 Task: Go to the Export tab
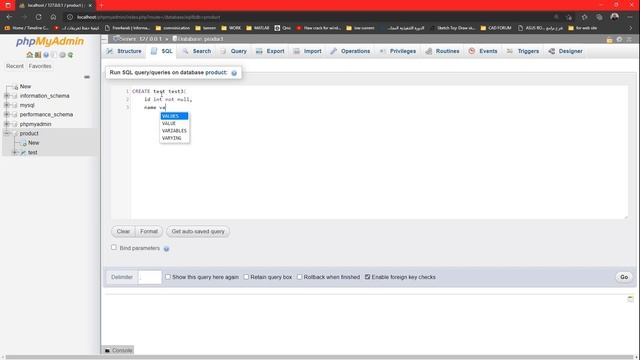click(270, 51)
